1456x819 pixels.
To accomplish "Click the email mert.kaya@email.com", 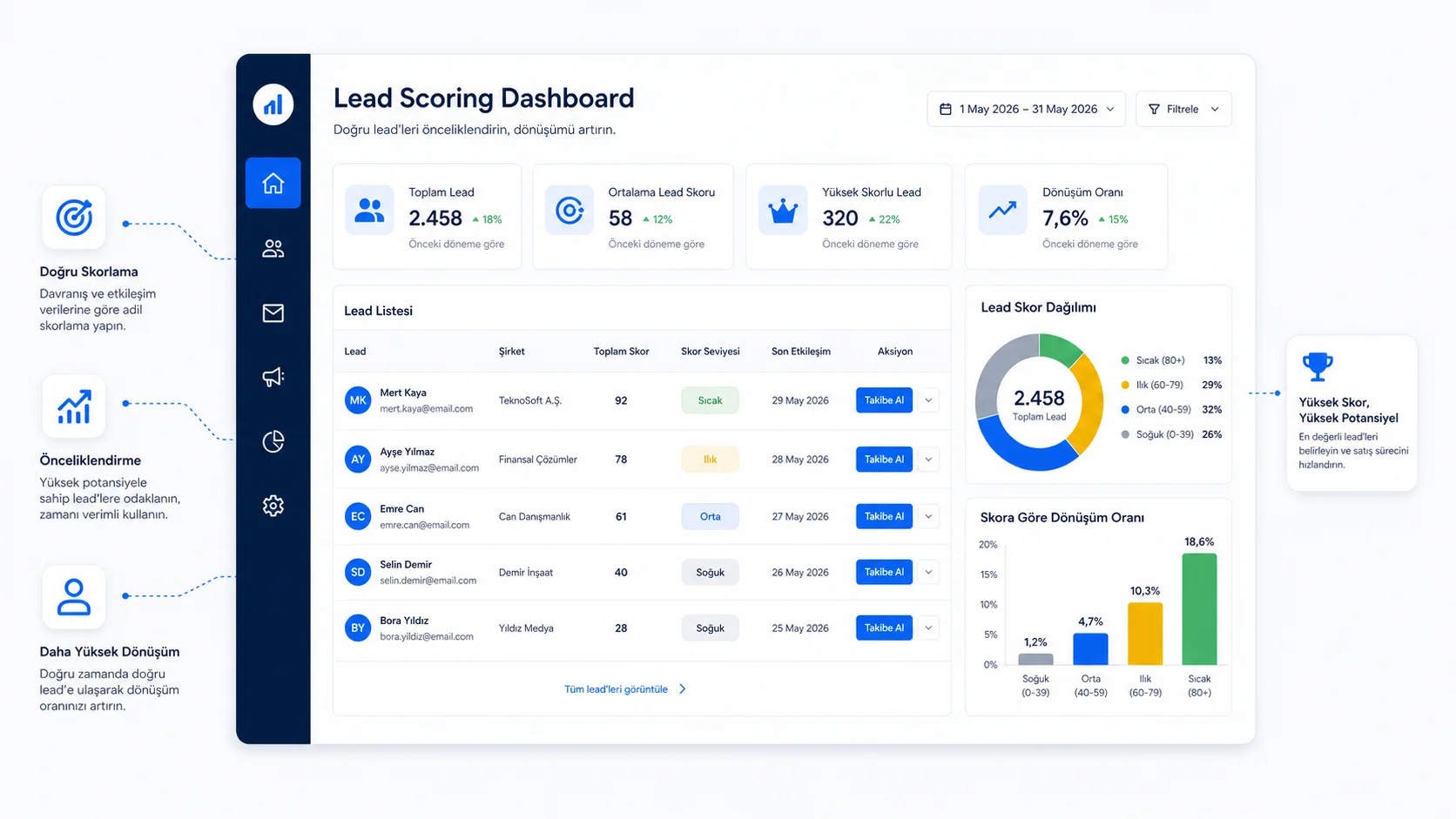I will pyautogui.click(x=426, y=409).
